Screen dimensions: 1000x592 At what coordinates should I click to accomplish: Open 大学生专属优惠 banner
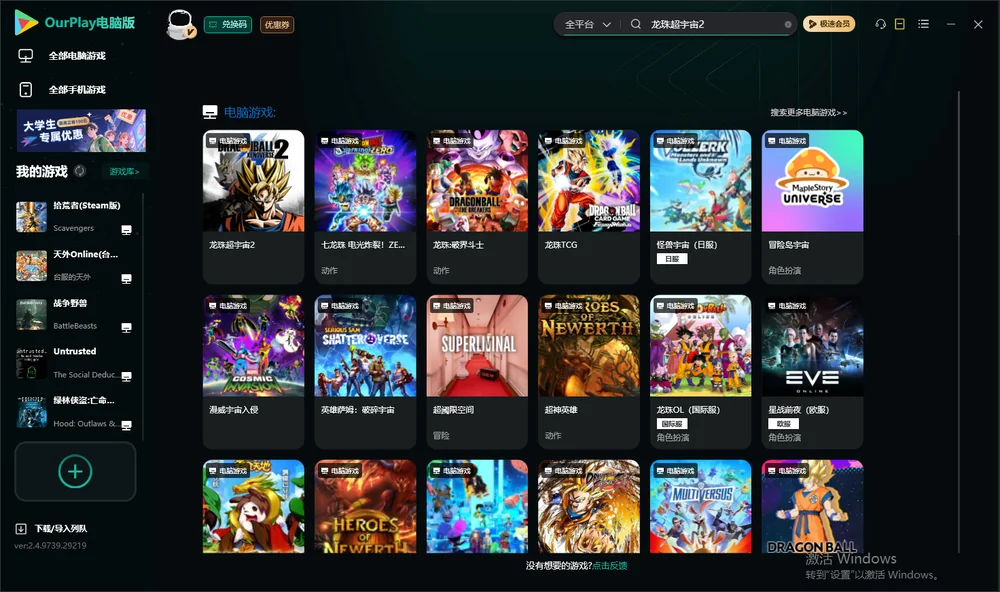tap(81, 131)
